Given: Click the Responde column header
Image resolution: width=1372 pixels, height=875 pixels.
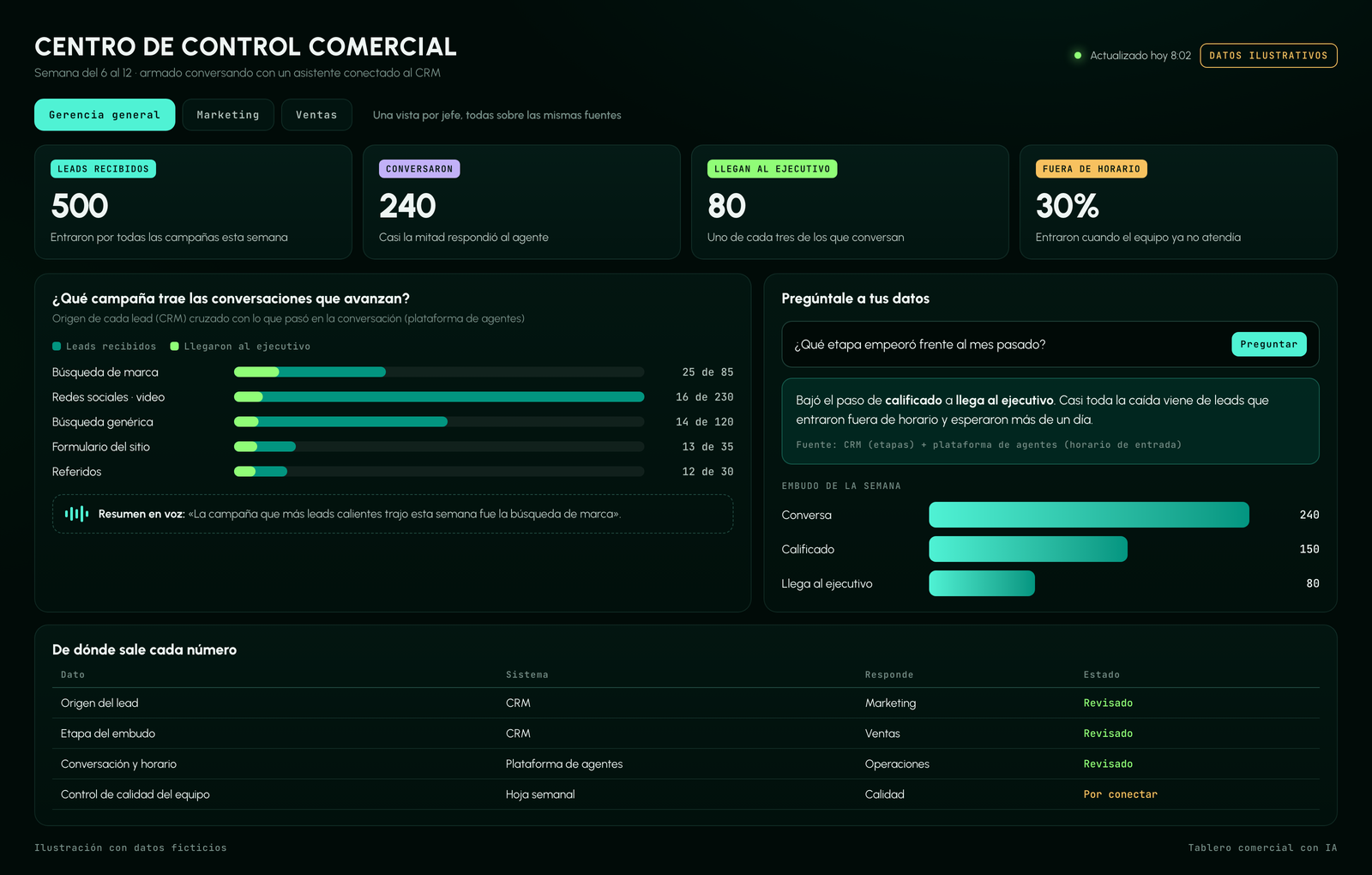Looking at the screenshot, I should 889,675.
